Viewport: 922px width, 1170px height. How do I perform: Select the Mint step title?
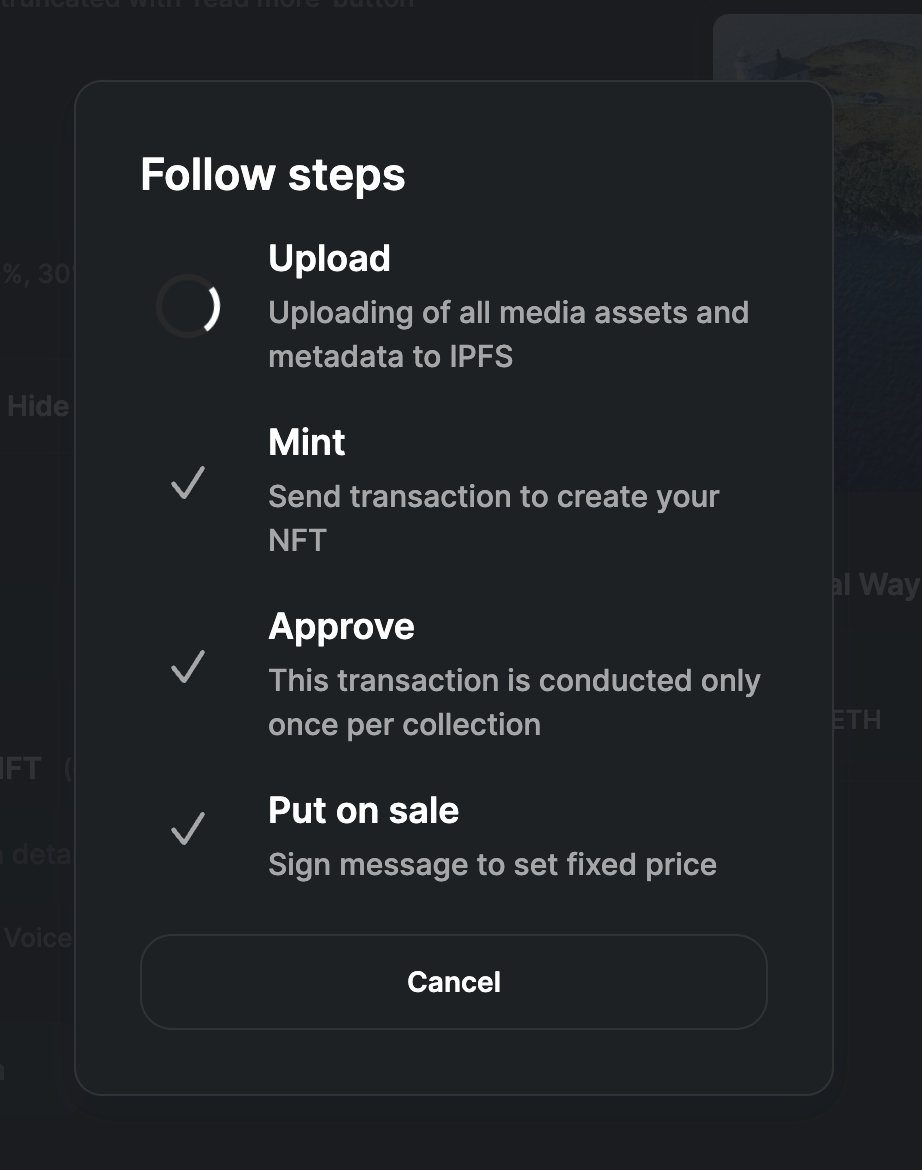[307, 442]
